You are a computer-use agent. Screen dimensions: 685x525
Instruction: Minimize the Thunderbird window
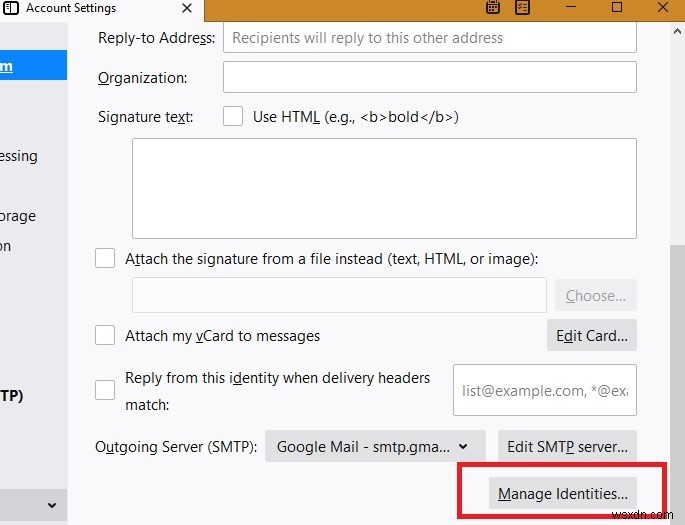coord(571,7)
